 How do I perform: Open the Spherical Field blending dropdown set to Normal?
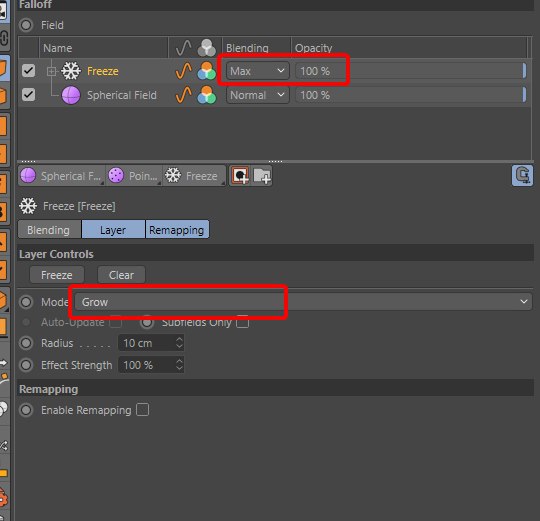[257, 95]
